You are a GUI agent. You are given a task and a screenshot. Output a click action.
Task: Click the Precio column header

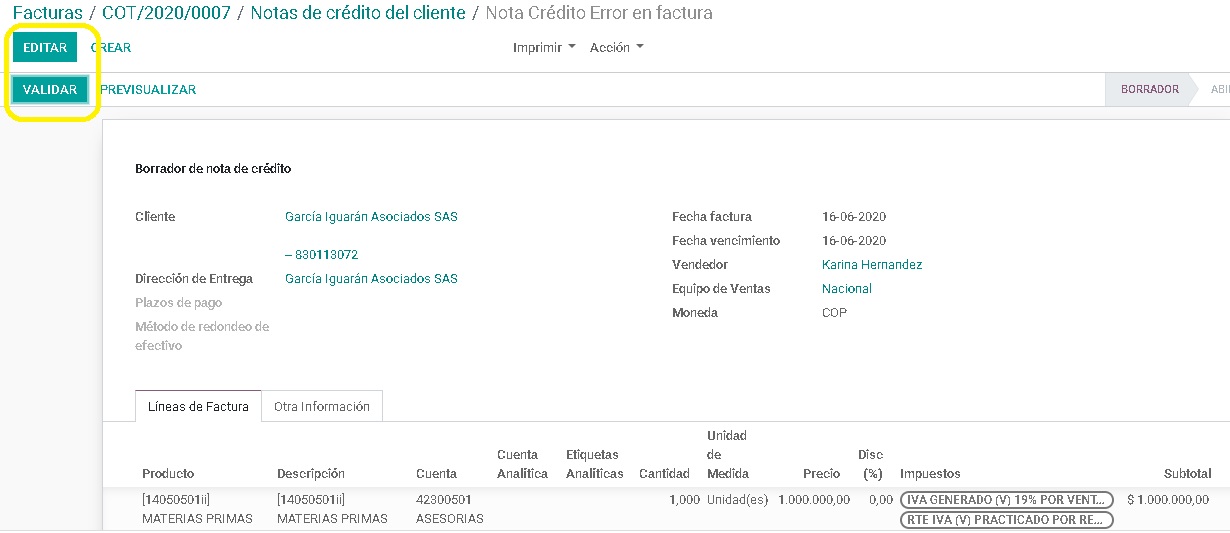(821, 473)
